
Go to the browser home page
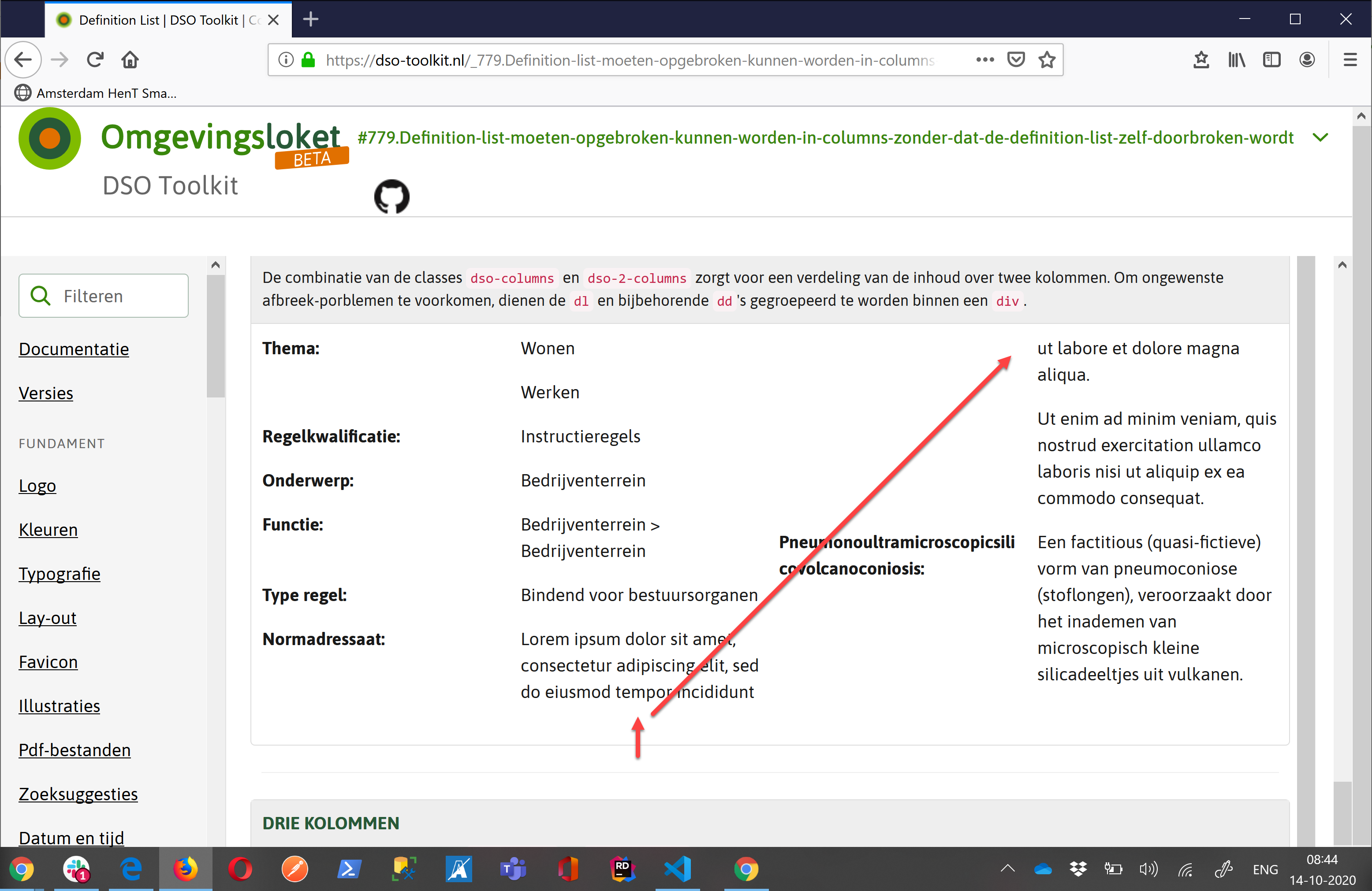point(130,59)
